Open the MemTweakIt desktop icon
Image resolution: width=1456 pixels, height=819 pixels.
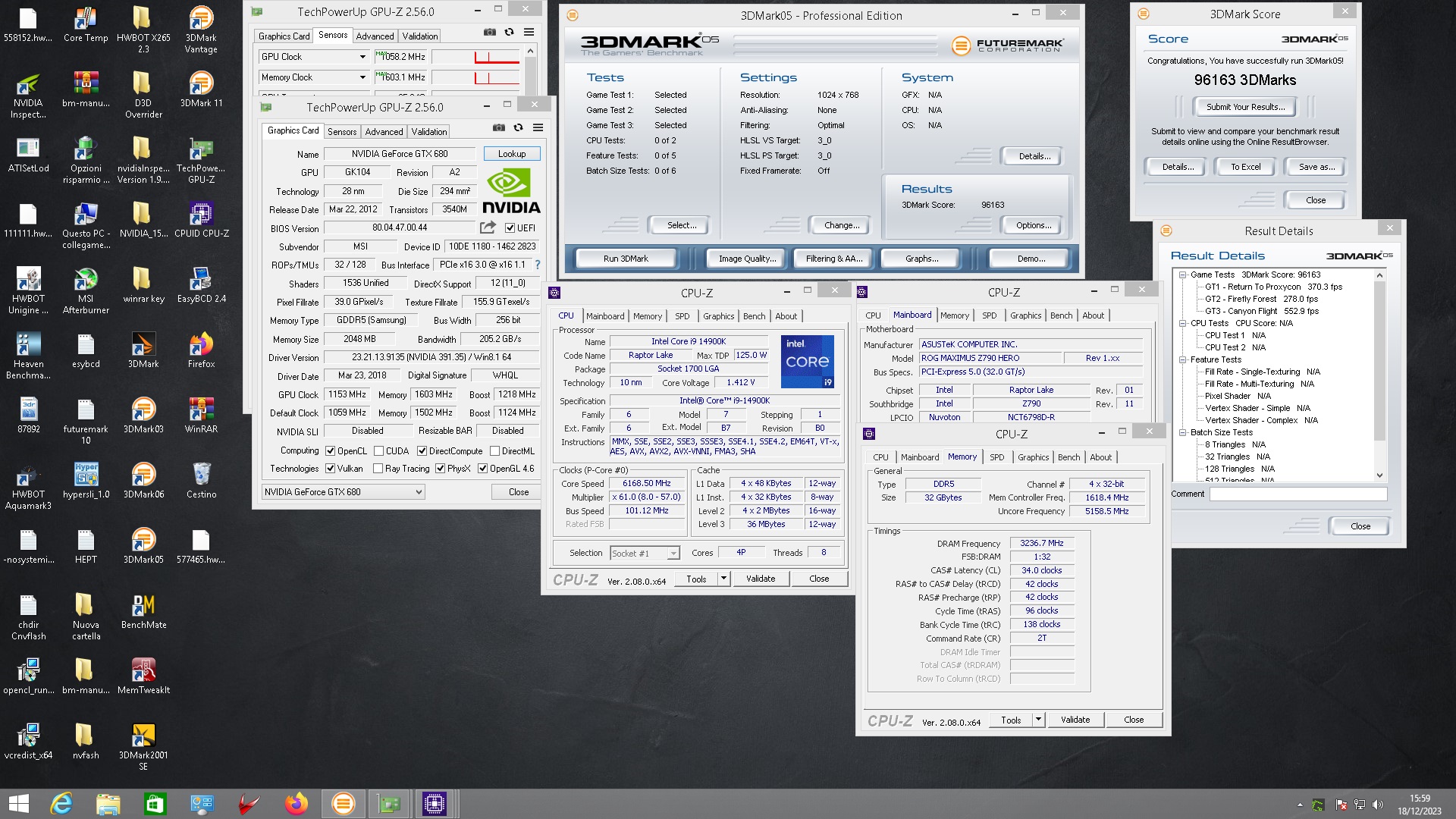click(143, 676)
